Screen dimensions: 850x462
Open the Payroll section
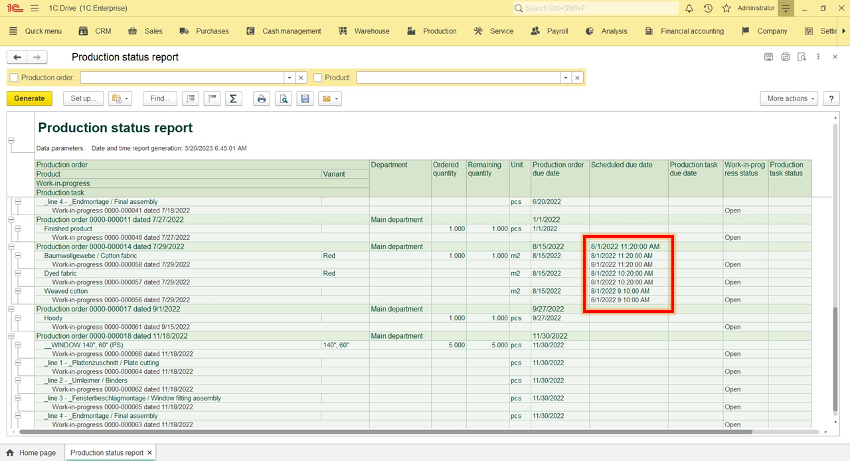[x=550, y=31]
